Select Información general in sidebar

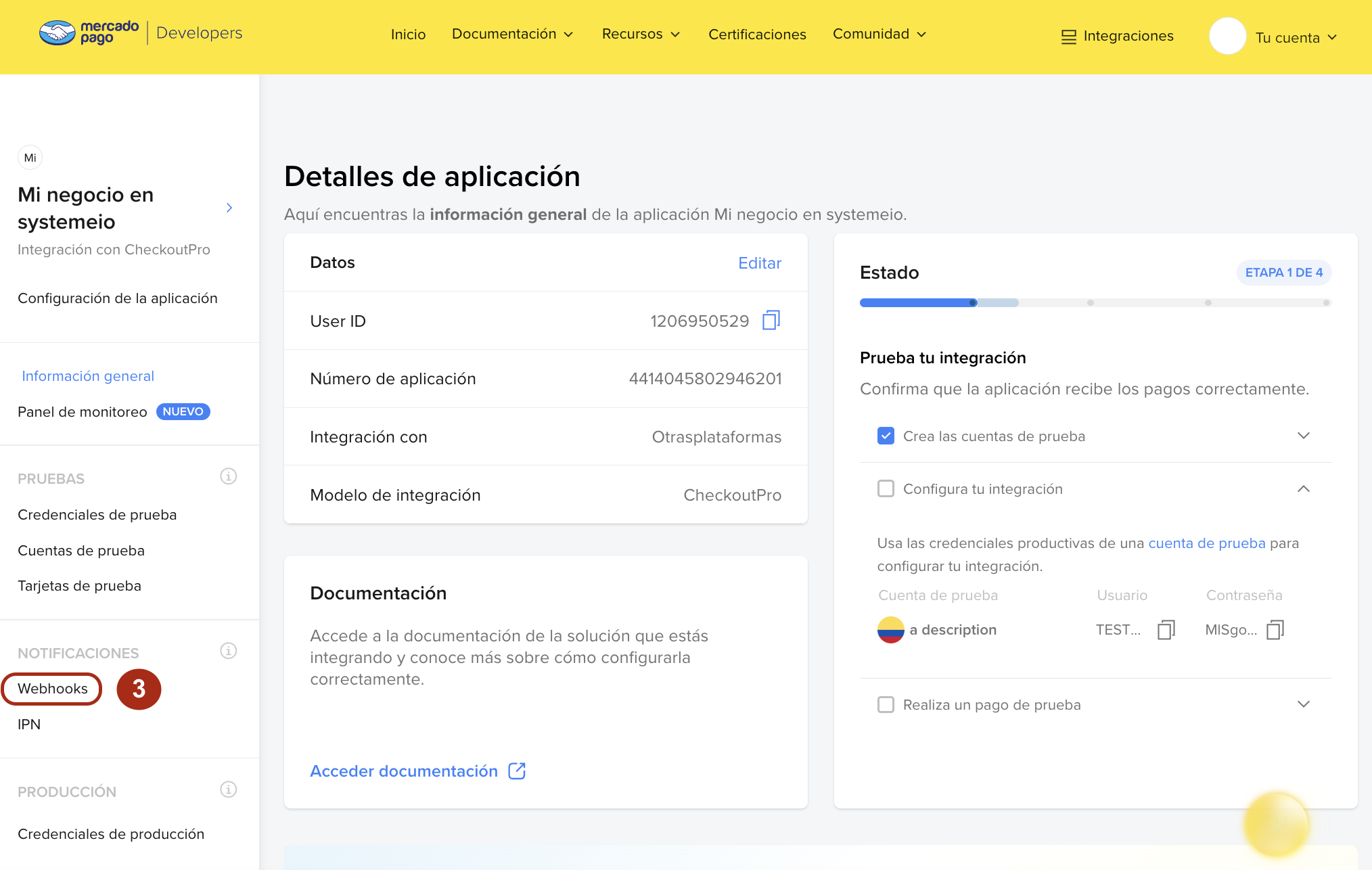point(88,376)
